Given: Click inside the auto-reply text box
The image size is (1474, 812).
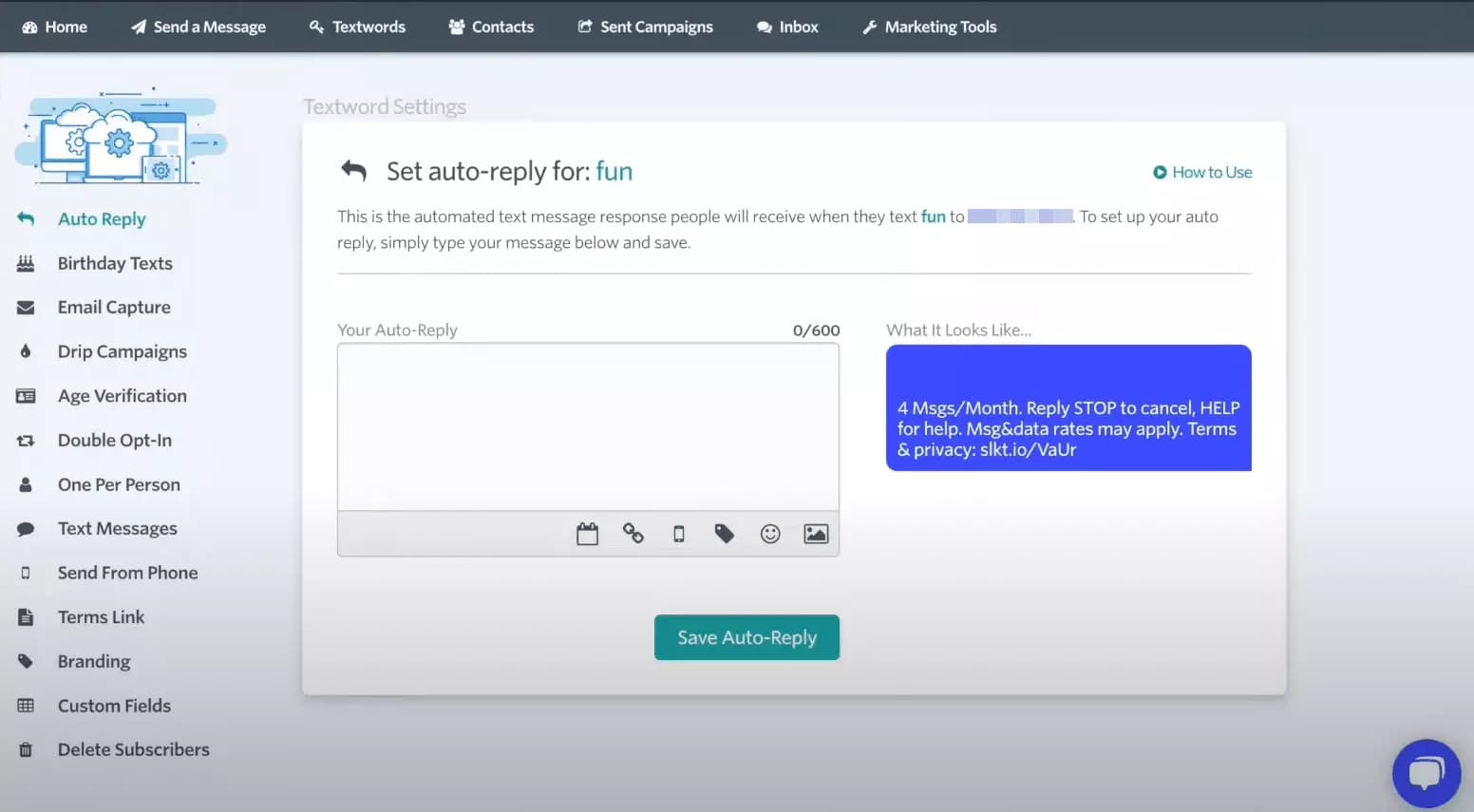Looking at the screenshot, I should click(588, 425).
